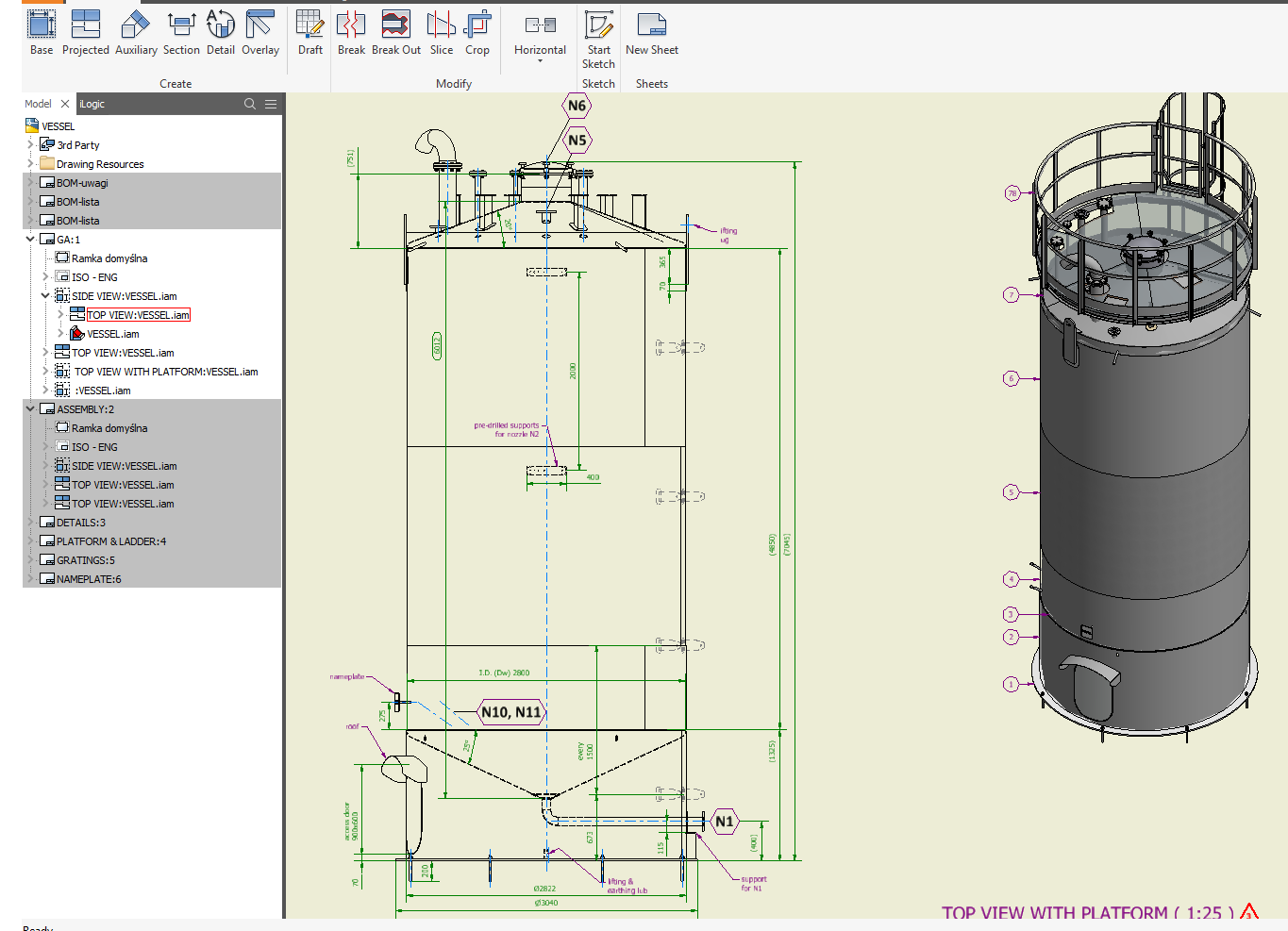Expand the DETAILS:3 sheet node
Screen dimensions: 1288x931
(30, 522)
